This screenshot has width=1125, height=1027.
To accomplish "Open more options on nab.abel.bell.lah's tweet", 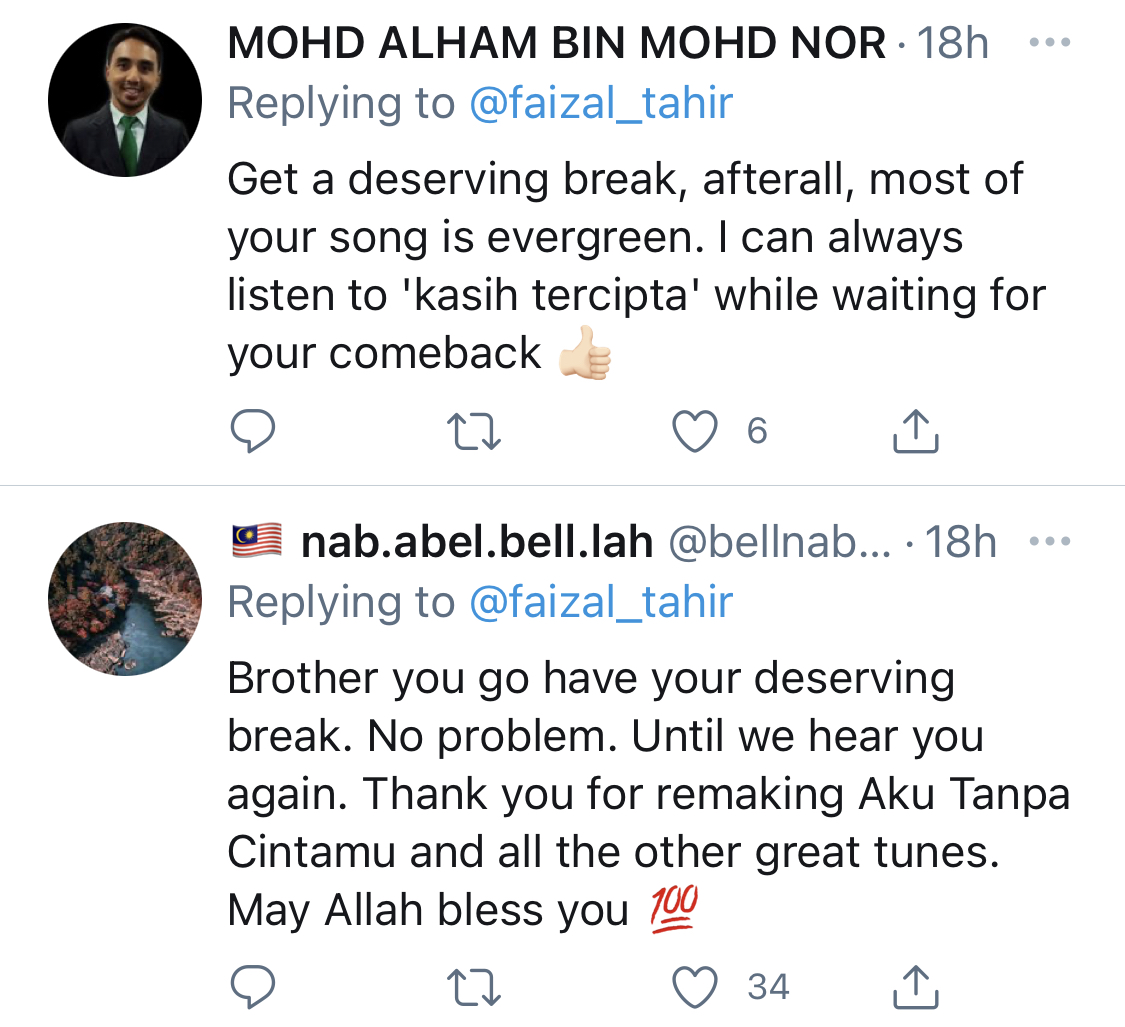I will [1049, 542].
